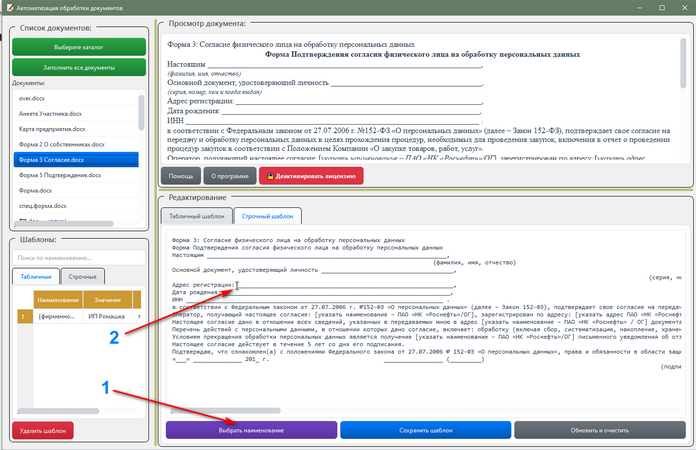Maximize the application window
The image size is (696, 450).
(661, 8)
